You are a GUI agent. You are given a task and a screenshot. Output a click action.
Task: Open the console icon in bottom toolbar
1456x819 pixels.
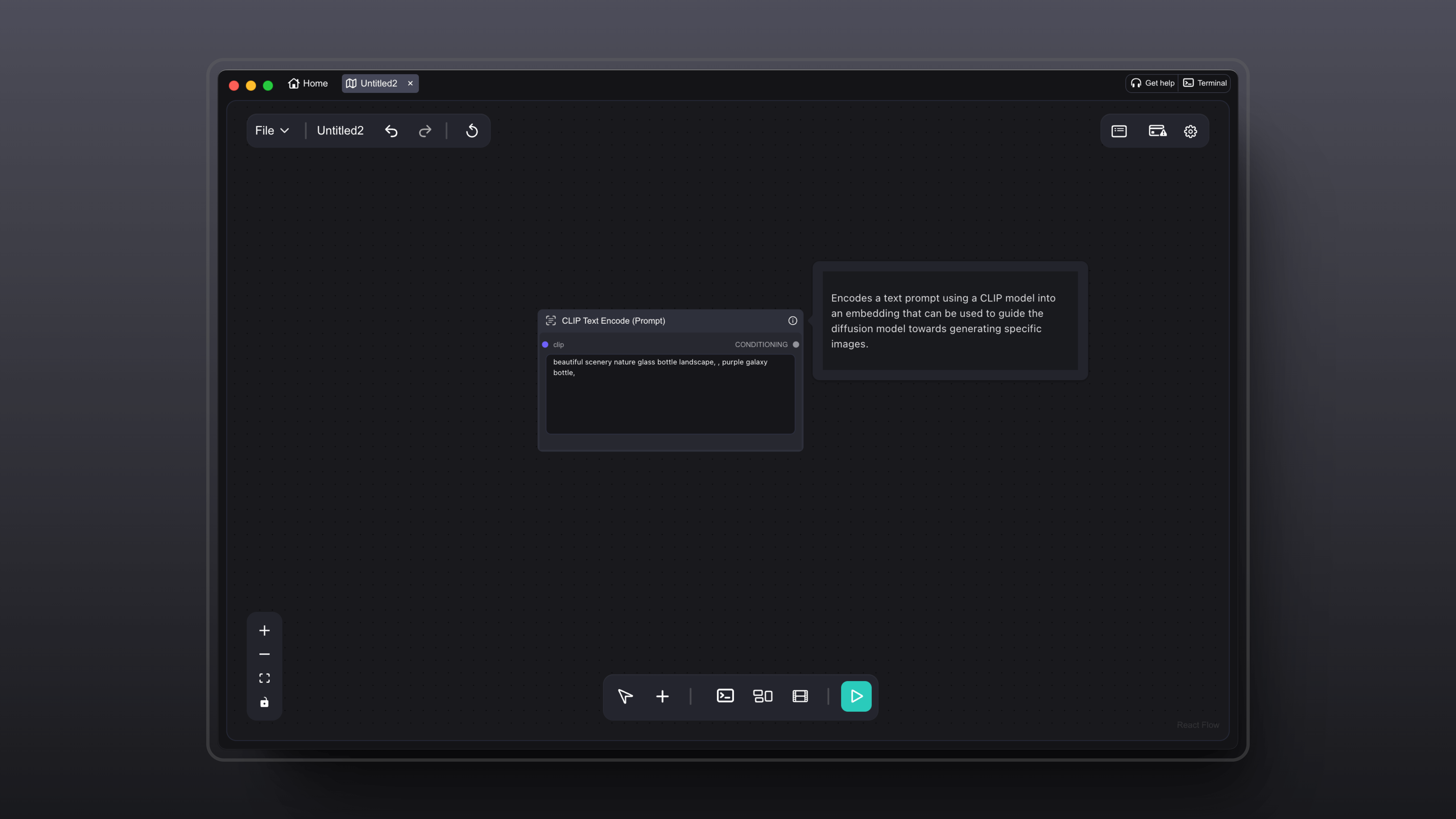click(725, 696)
